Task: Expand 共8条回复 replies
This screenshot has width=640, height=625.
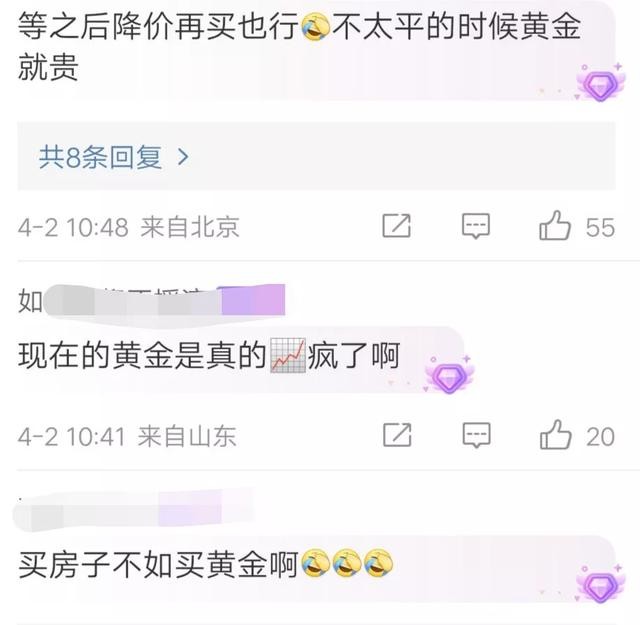Action: (316, 156)
